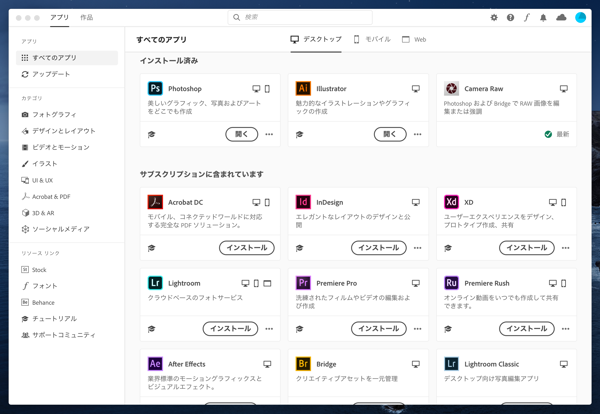Click the Photoshop Ps app icon
600x414 pixels.
click(155, 88)
